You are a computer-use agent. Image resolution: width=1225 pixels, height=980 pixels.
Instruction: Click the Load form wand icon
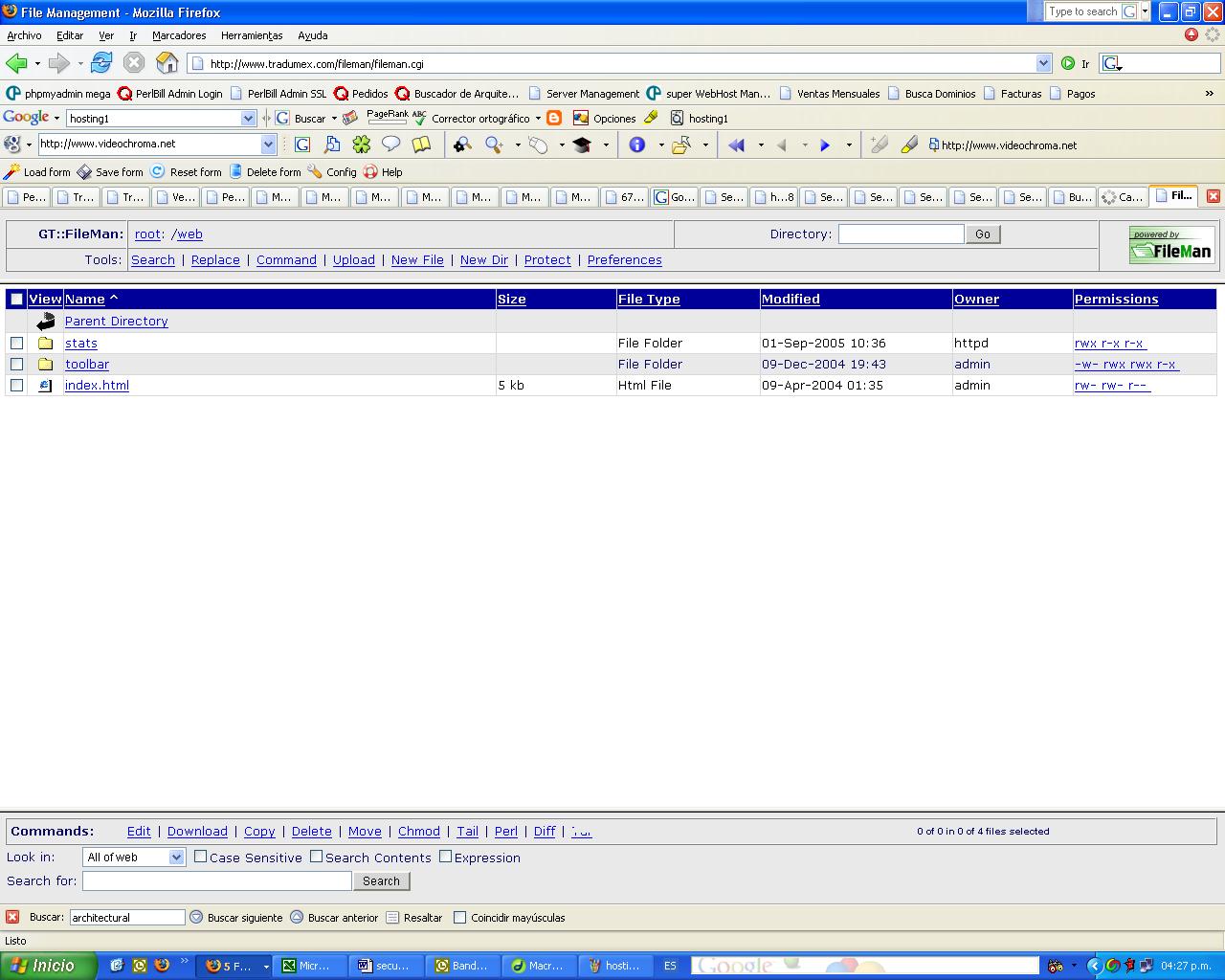[x=11, y=172]
